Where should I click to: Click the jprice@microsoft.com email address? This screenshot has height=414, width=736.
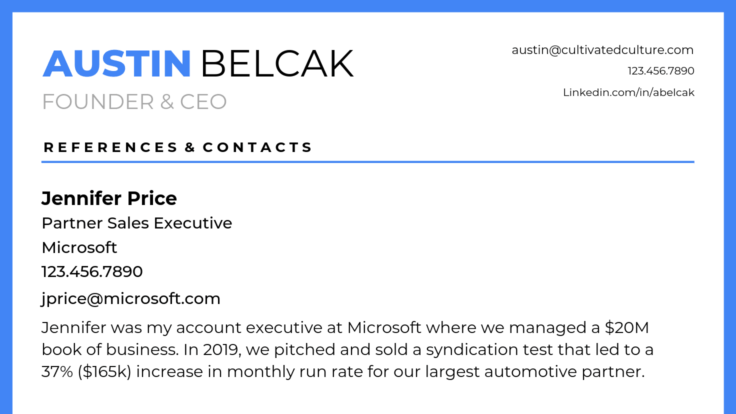pos(130,298)
